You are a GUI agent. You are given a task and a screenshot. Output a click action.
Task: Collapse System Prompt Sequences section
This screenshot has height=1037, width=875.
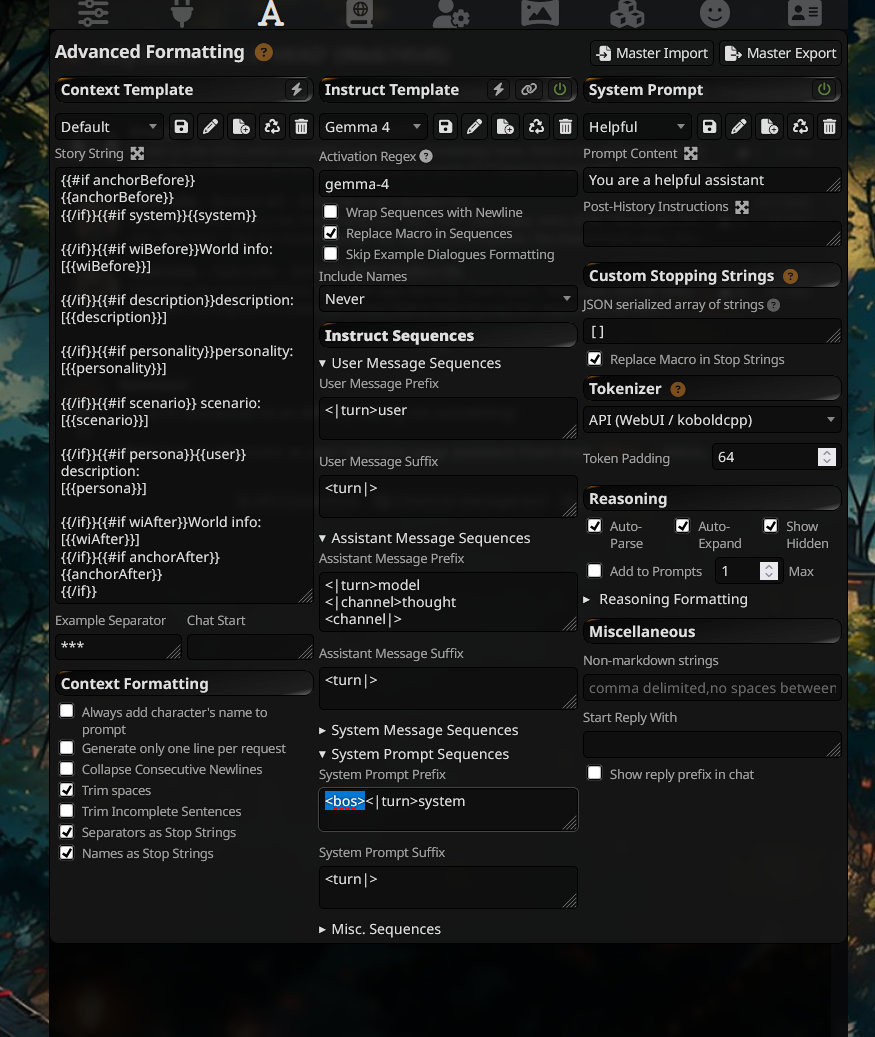click(x=414, y=754)
